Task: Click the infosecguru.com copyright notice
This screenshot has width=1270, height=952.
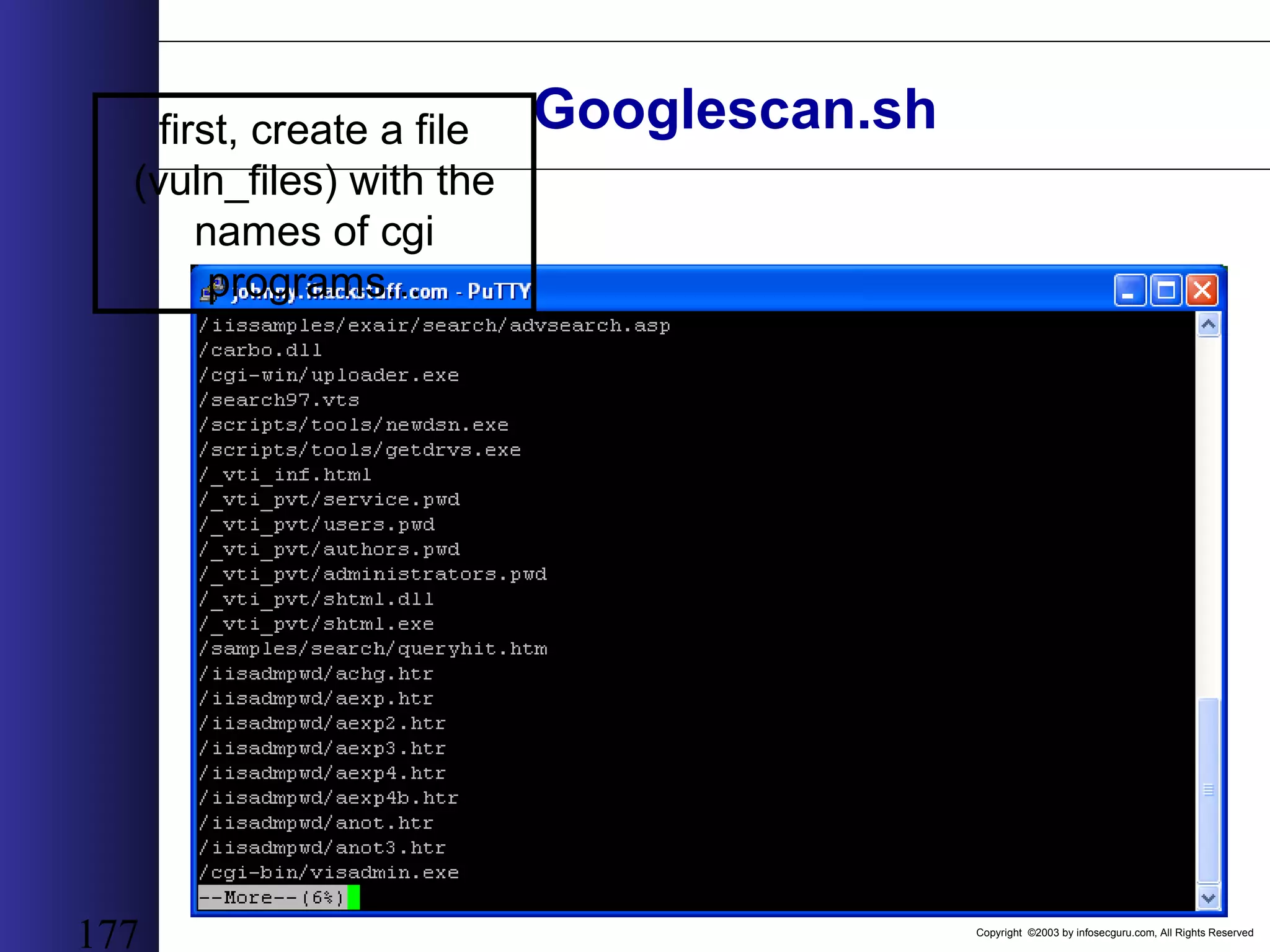Action: tap(1114, 933)
